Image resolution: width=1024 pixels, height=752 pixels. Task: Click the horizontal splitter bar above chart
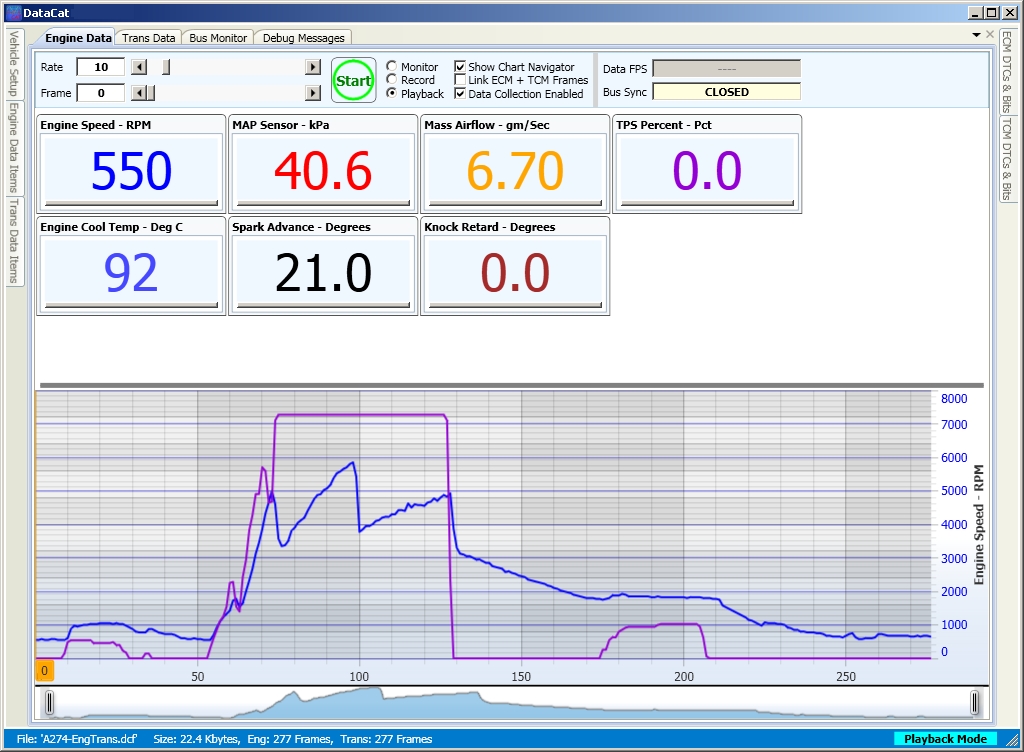pos(512,385)
